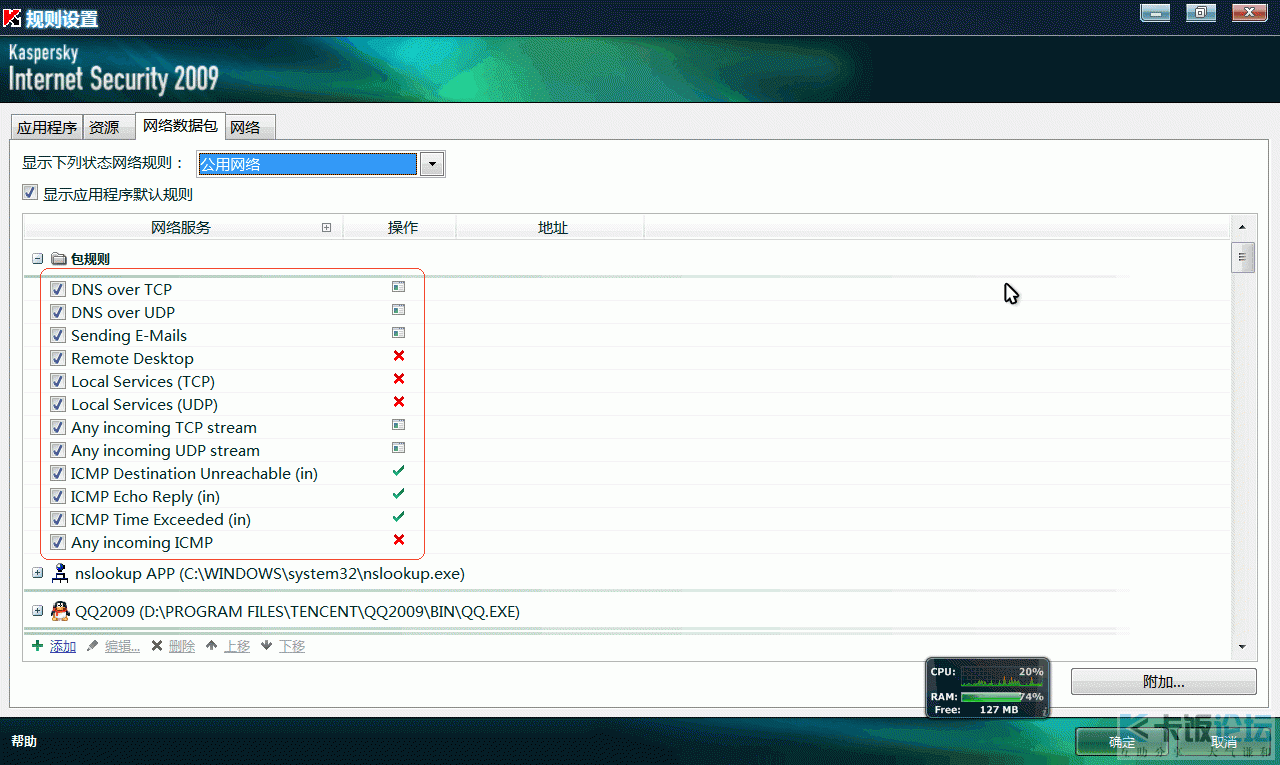The width and height of the screenshot is (1280, 765).
Task: Toggle ICMP Destination Unreachable (in) checkbox
Action: pos(58,473)
